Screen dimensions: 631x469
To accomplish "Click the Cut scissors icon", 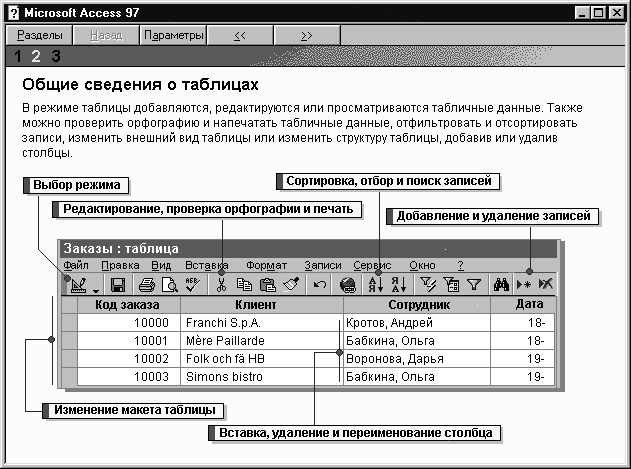I will [221, 285].
